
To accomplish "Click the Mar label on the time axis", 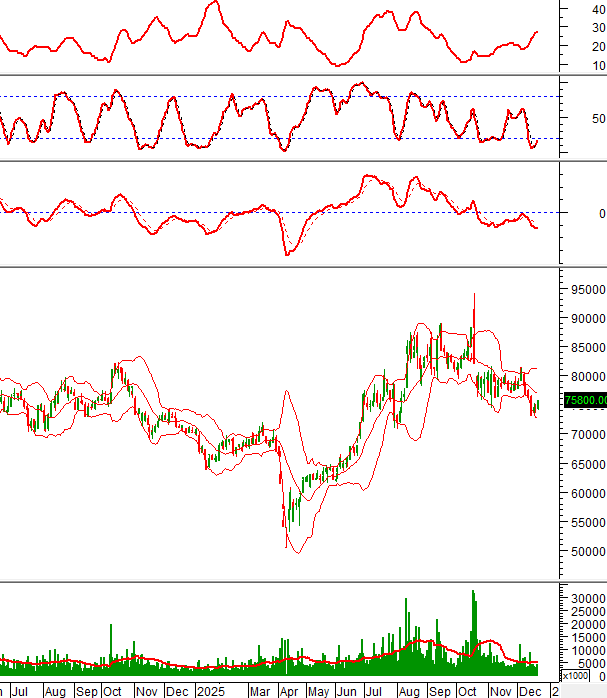I will tap(259, 691).
